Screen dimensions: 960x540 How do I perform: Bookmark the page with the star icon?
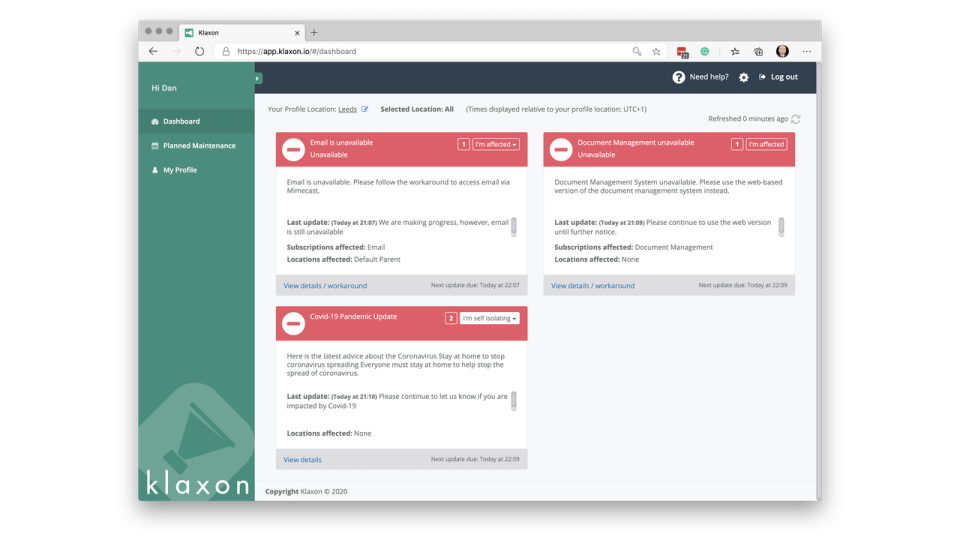(x=656, y=51)
